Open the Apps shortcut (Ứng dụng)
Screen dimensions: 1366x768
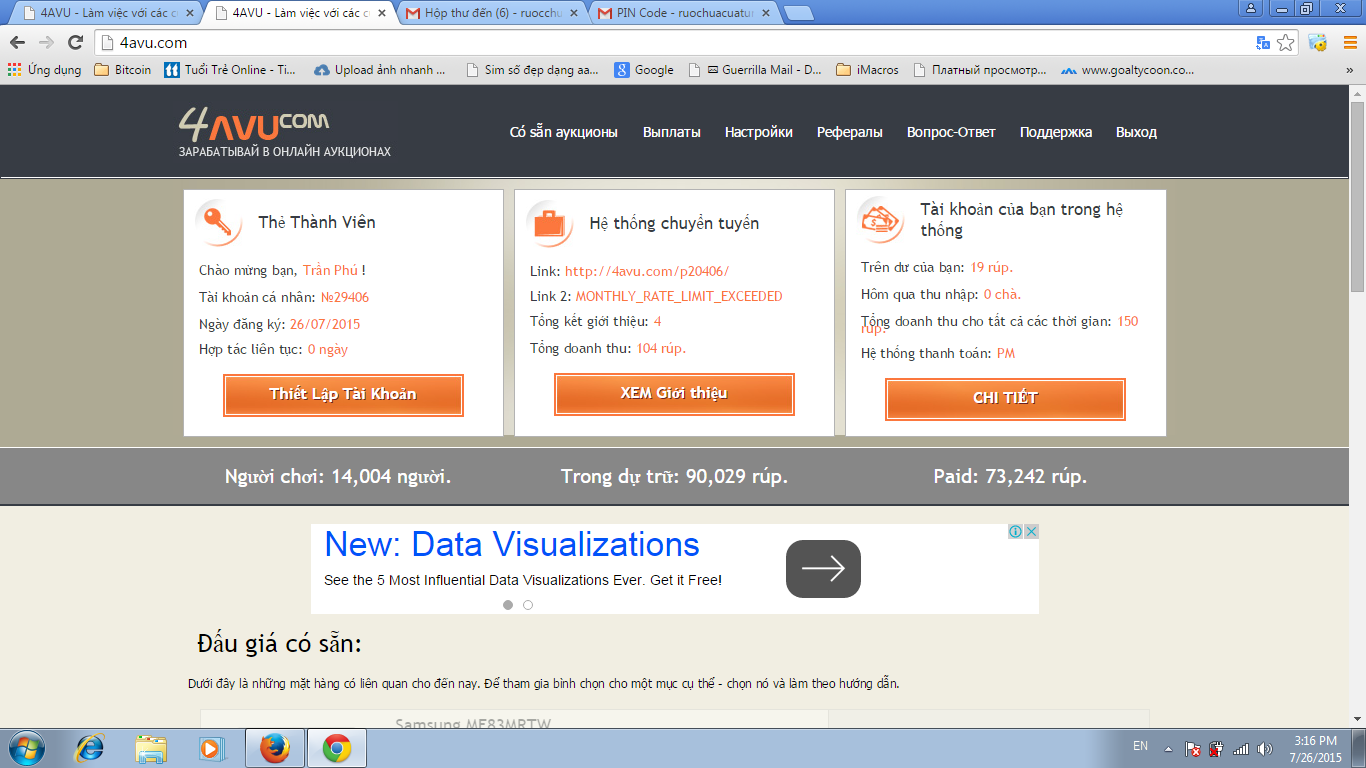tap(44, 70)
